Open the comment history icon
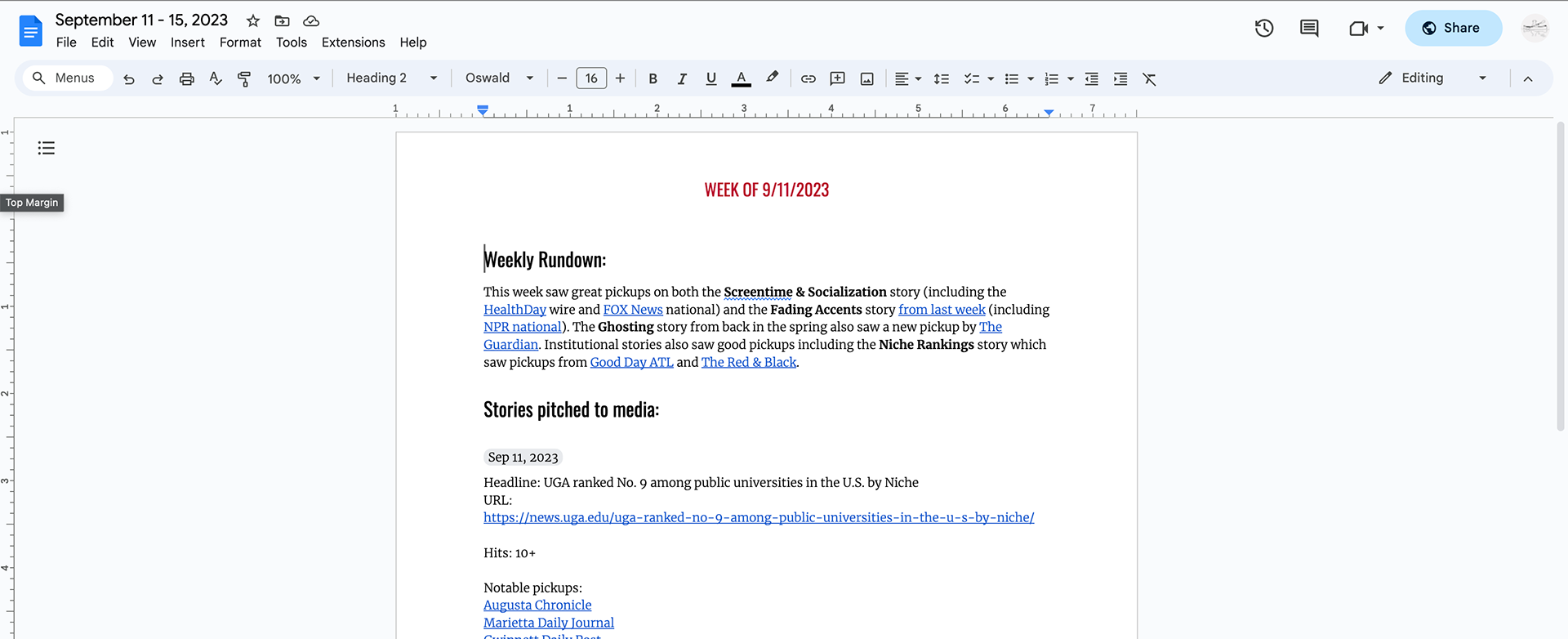 1309,28
